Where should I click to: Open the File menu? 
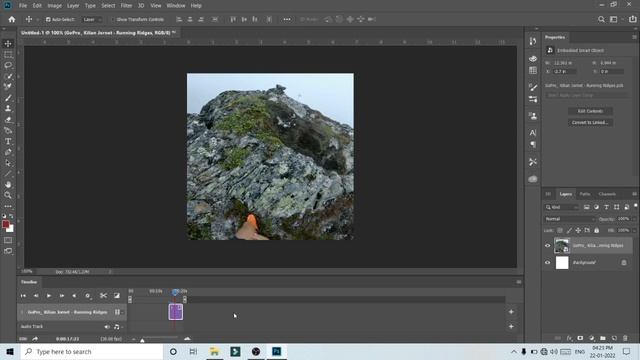click(x=23, y=6)
